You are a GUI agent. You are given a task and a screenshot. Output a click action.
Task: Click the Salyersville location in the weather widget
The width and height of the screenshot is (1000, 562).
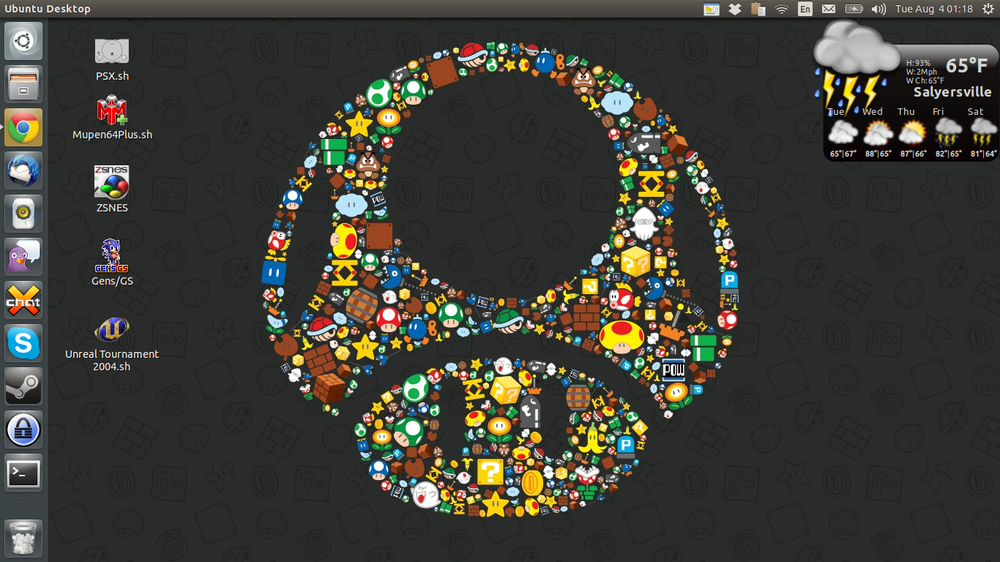(x=952, y=92)
